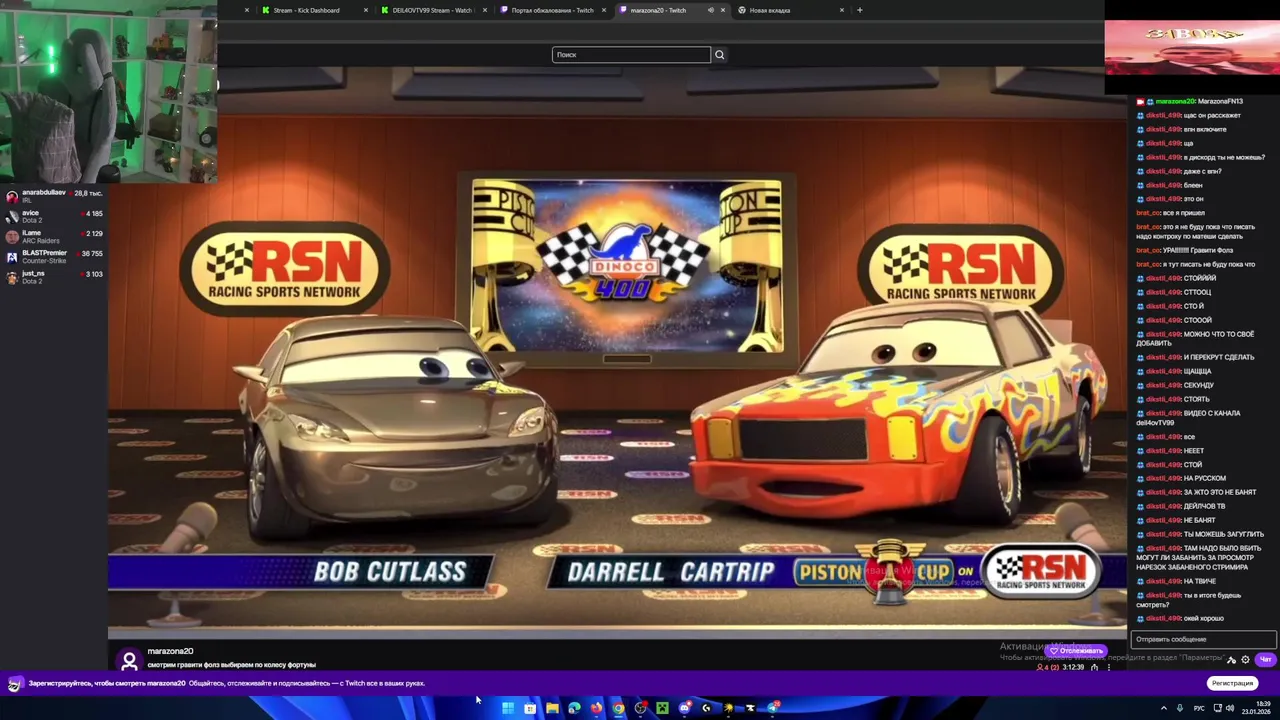
Task: Click the Отправить сообщение chat input
Action: (1203, 639)
